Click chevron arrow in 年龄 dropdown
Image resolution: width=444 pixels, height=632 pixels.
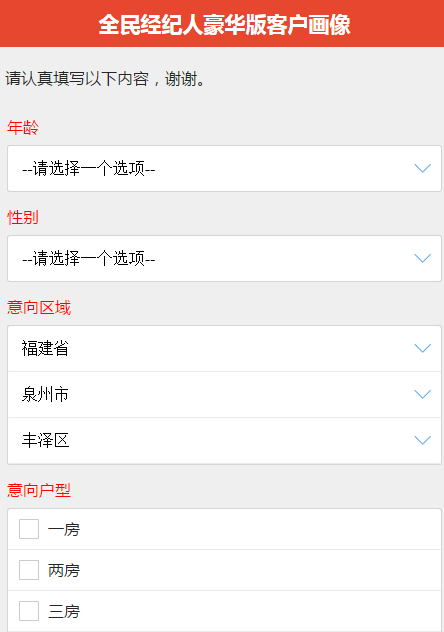coord(423,168)
